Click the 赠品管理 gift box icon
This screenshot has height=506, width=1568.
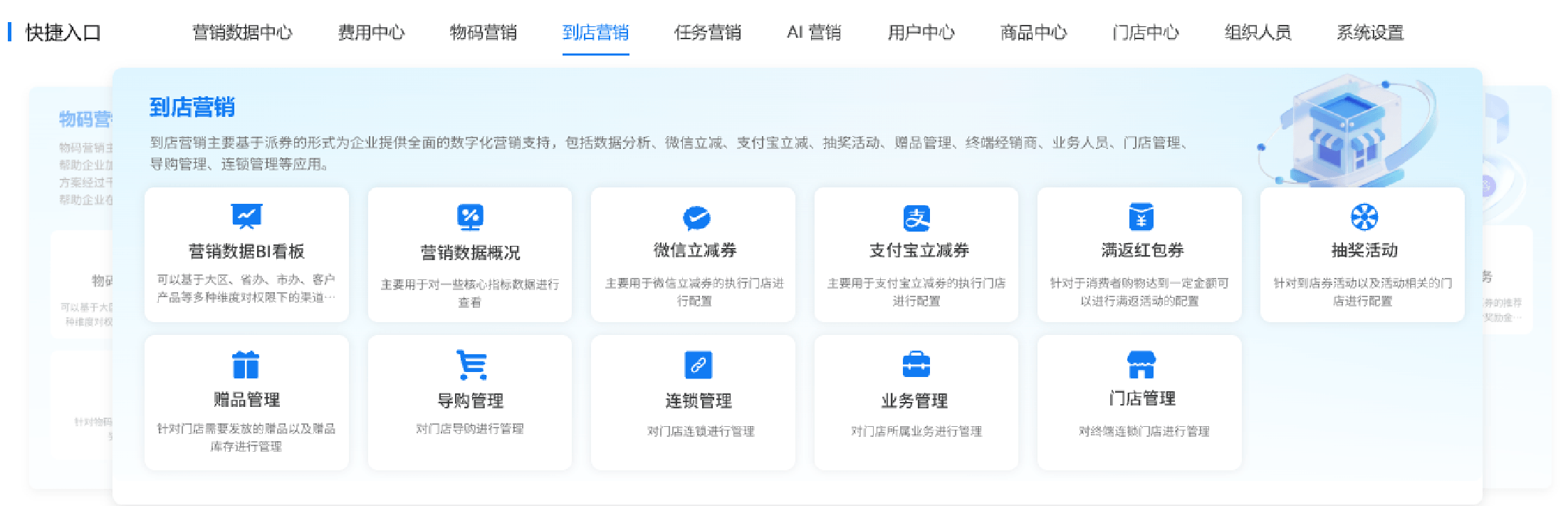point(246,365)
